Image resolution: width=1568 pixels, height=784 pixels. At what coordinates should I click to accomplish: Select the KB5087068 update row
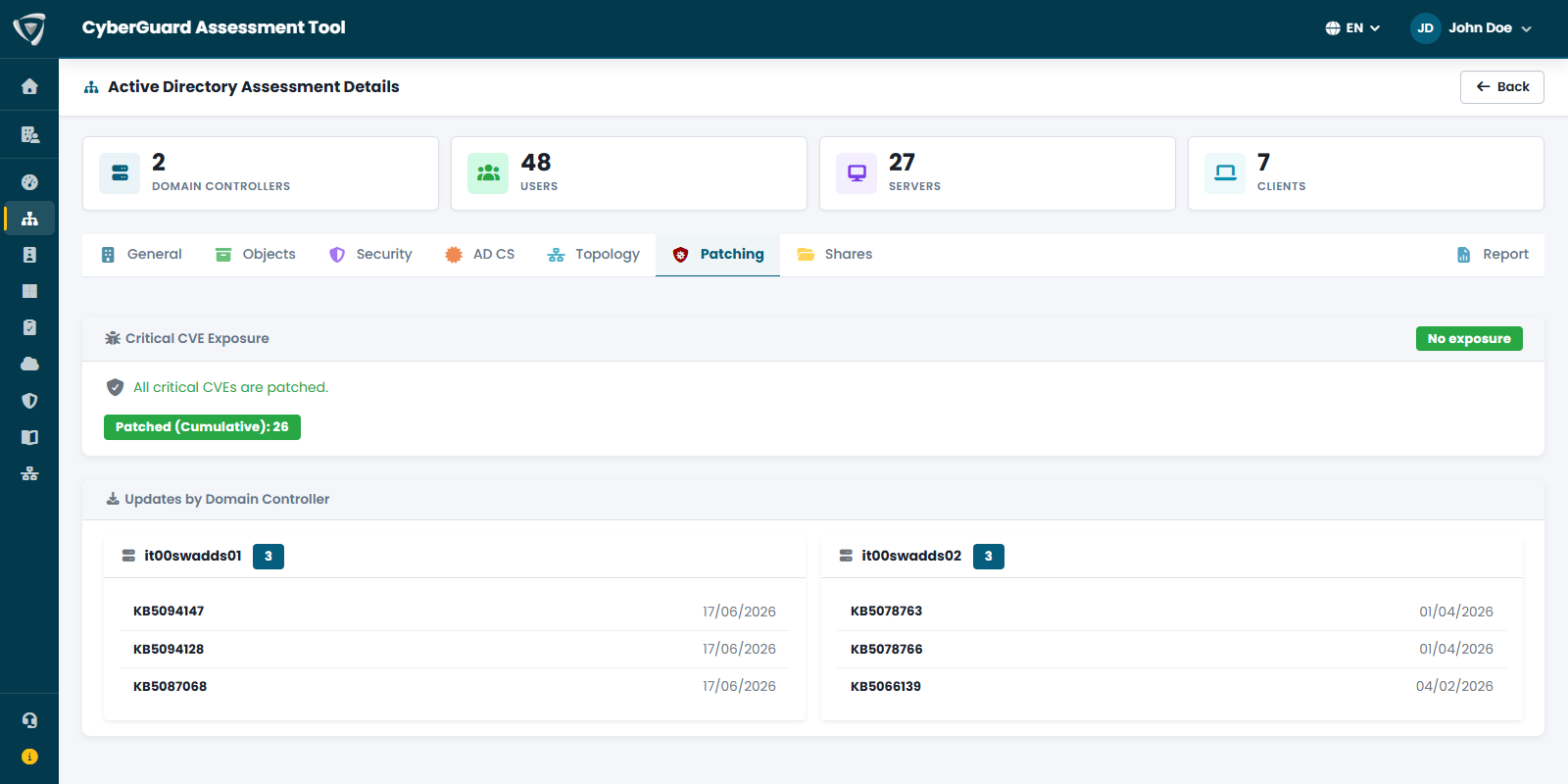pos(455,686)
